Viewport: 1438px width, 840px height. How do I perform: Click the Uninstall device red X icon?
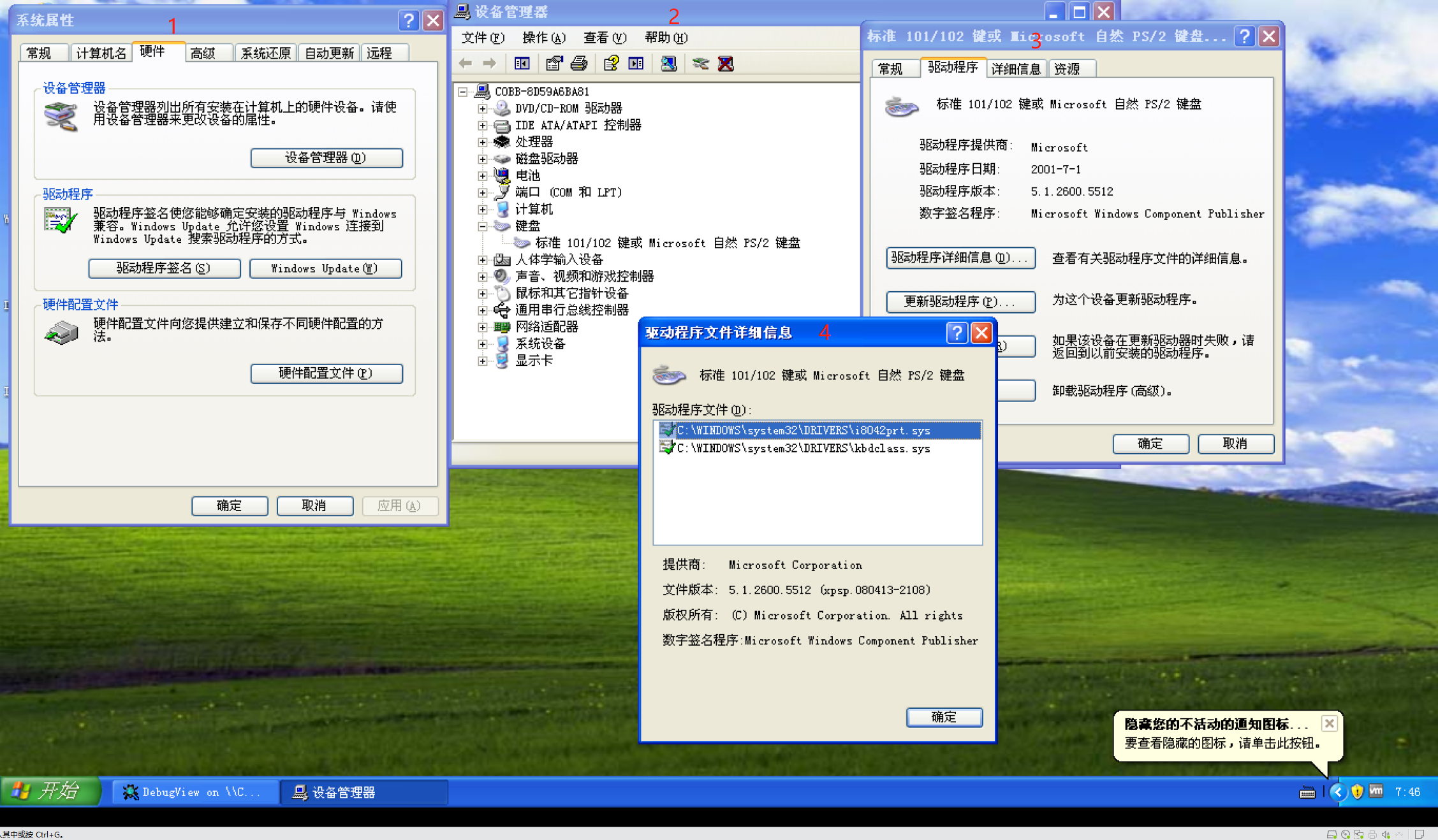click(726, 63)
